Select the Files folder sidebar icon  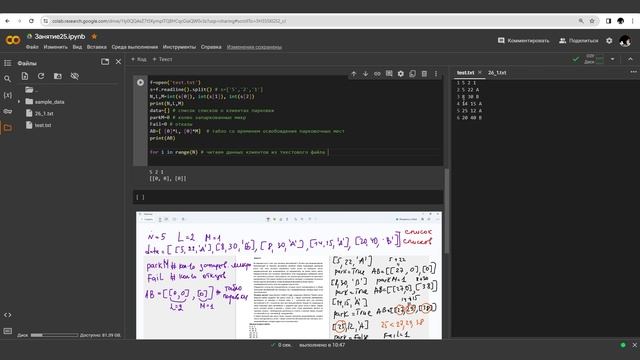click(x=7, y=128)
